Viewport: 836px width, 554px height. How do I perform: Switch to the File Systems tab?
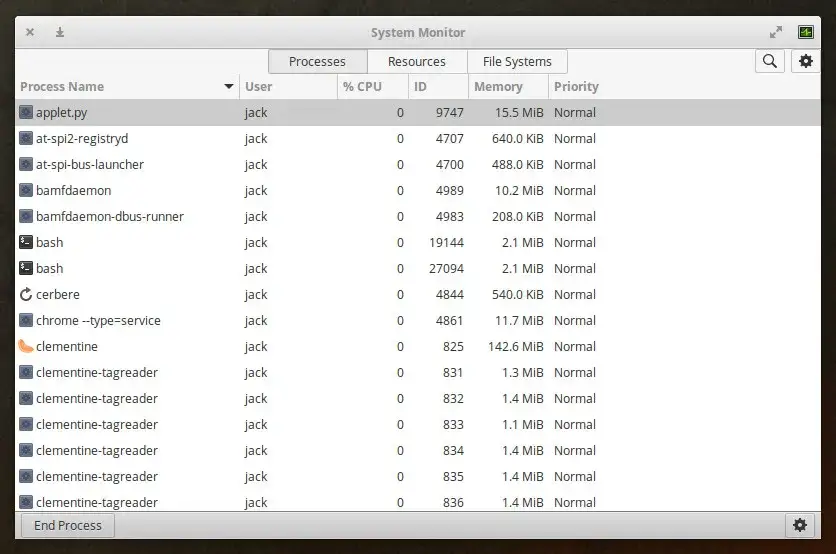pyautogui.click(x=516, y=61)
